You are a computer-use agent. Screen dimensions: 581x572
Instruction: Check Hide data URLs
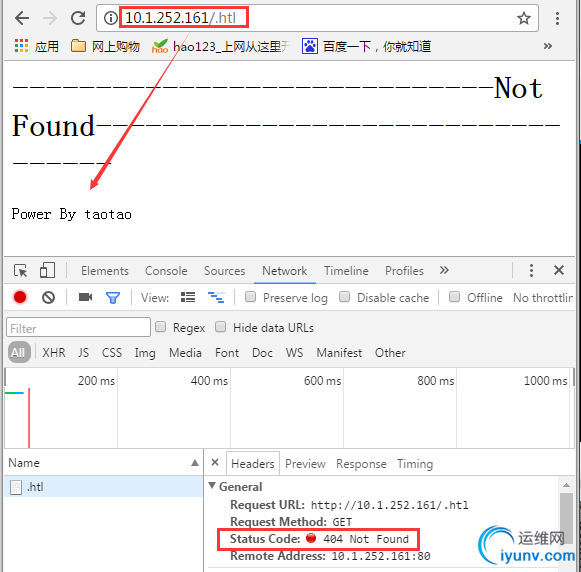click(220, 327)
